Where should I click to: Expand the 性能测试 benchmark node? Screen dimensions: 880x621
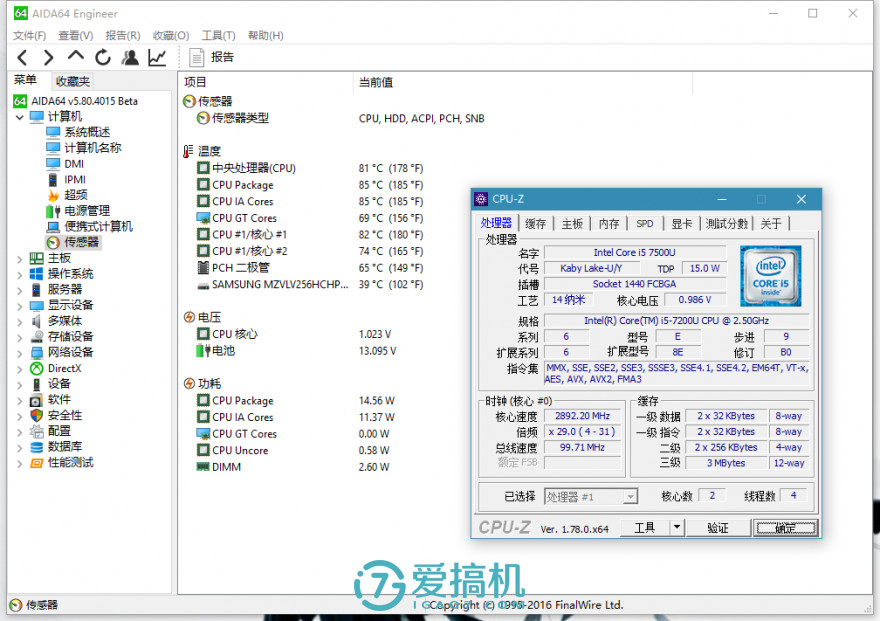pos(20,463)
